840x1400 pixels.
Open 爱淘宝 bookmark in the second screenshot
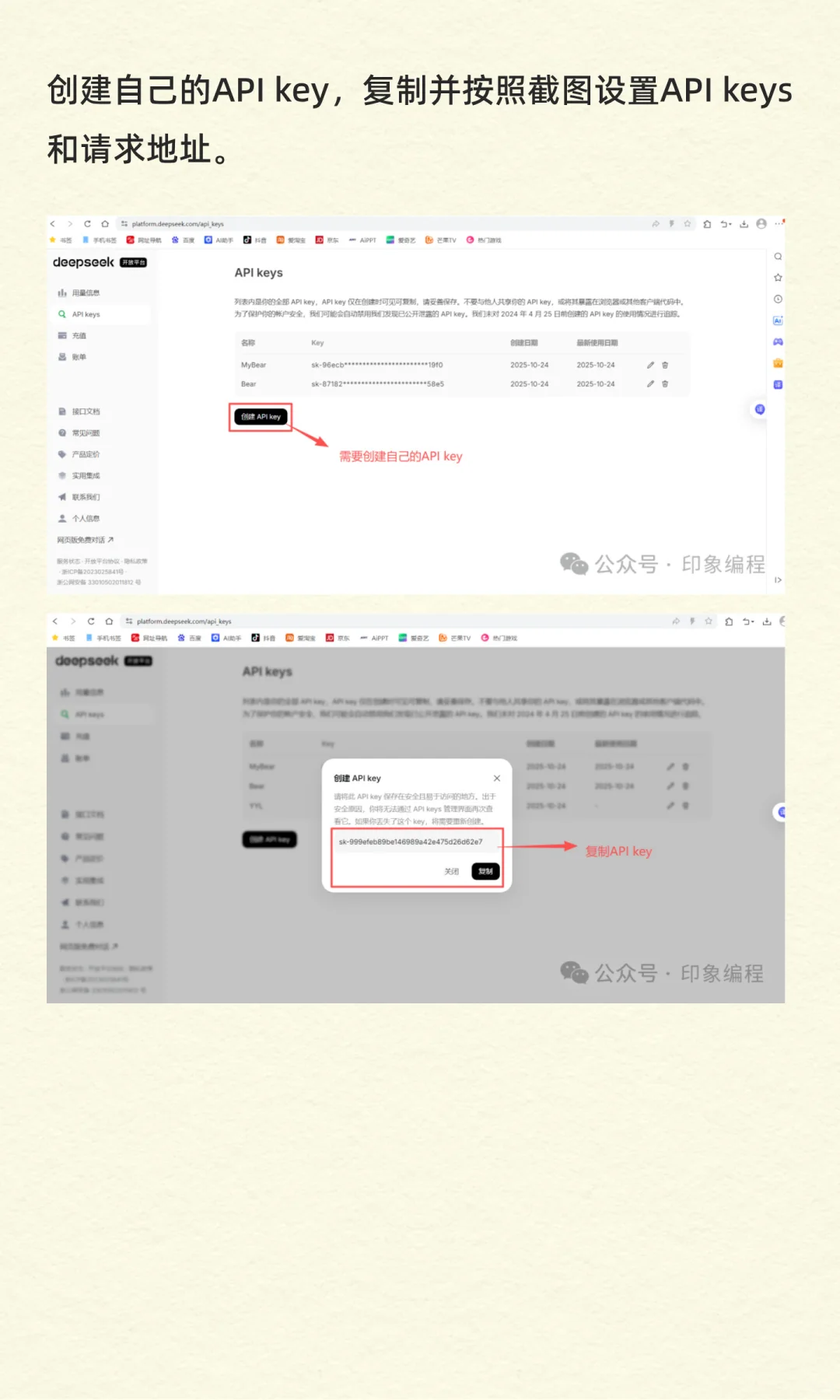pos(301,638)
